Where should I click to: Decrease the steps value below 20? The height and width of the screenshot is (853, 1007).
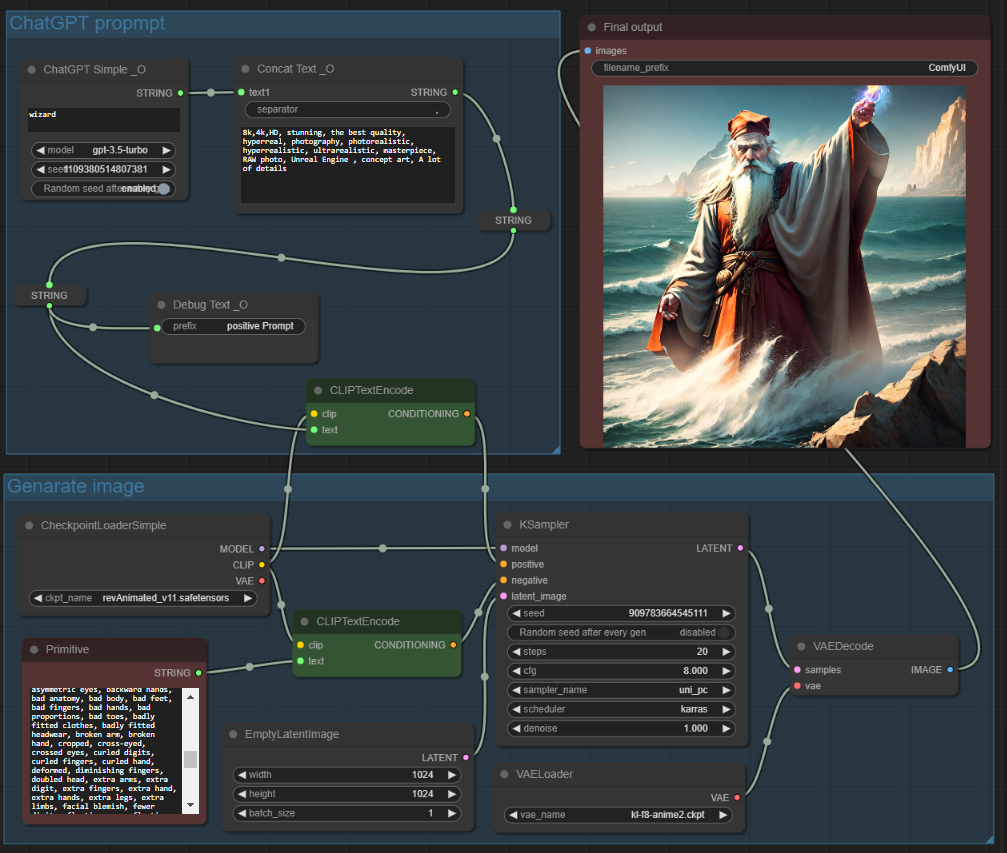pos(516,651)
